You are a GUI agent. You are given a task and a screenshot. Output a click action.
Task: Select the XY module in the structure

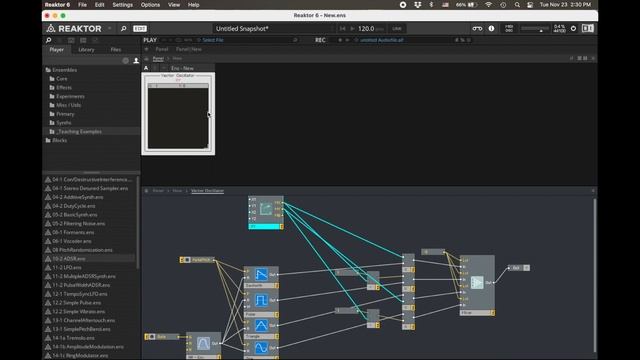pos(266,212)
